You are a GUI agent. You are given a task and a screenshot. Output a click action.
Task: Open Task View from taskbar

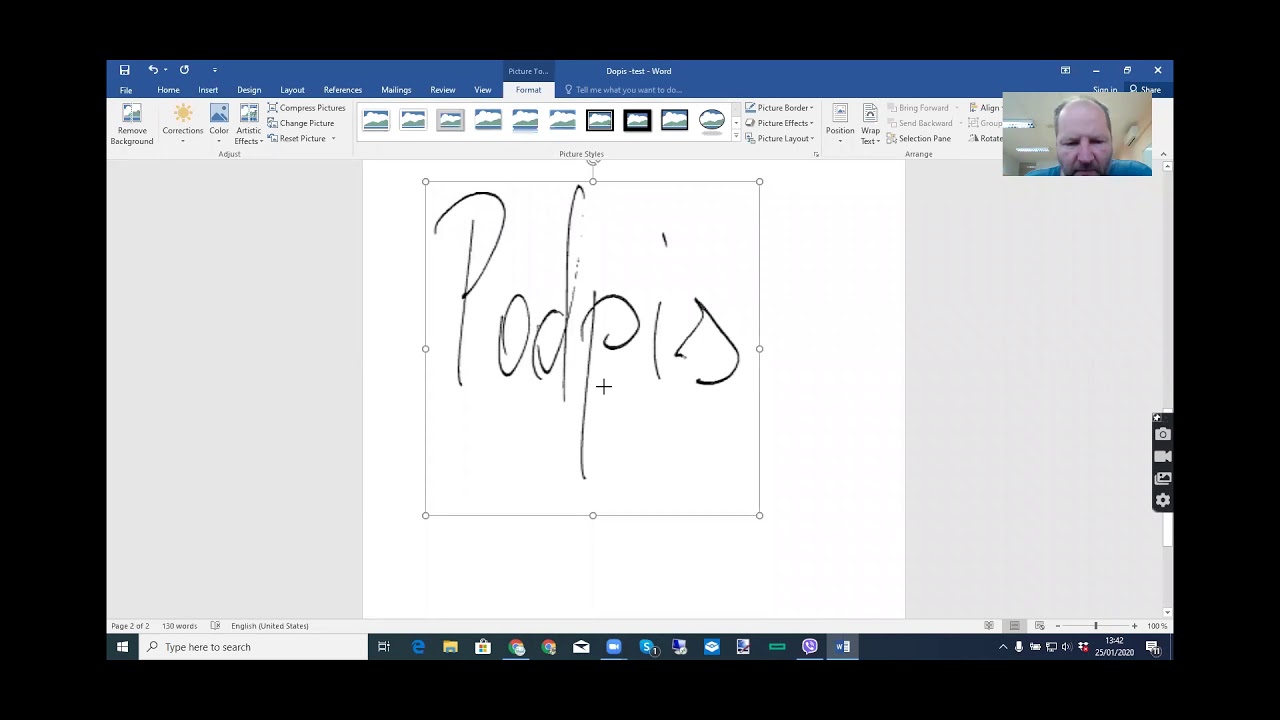384,647
